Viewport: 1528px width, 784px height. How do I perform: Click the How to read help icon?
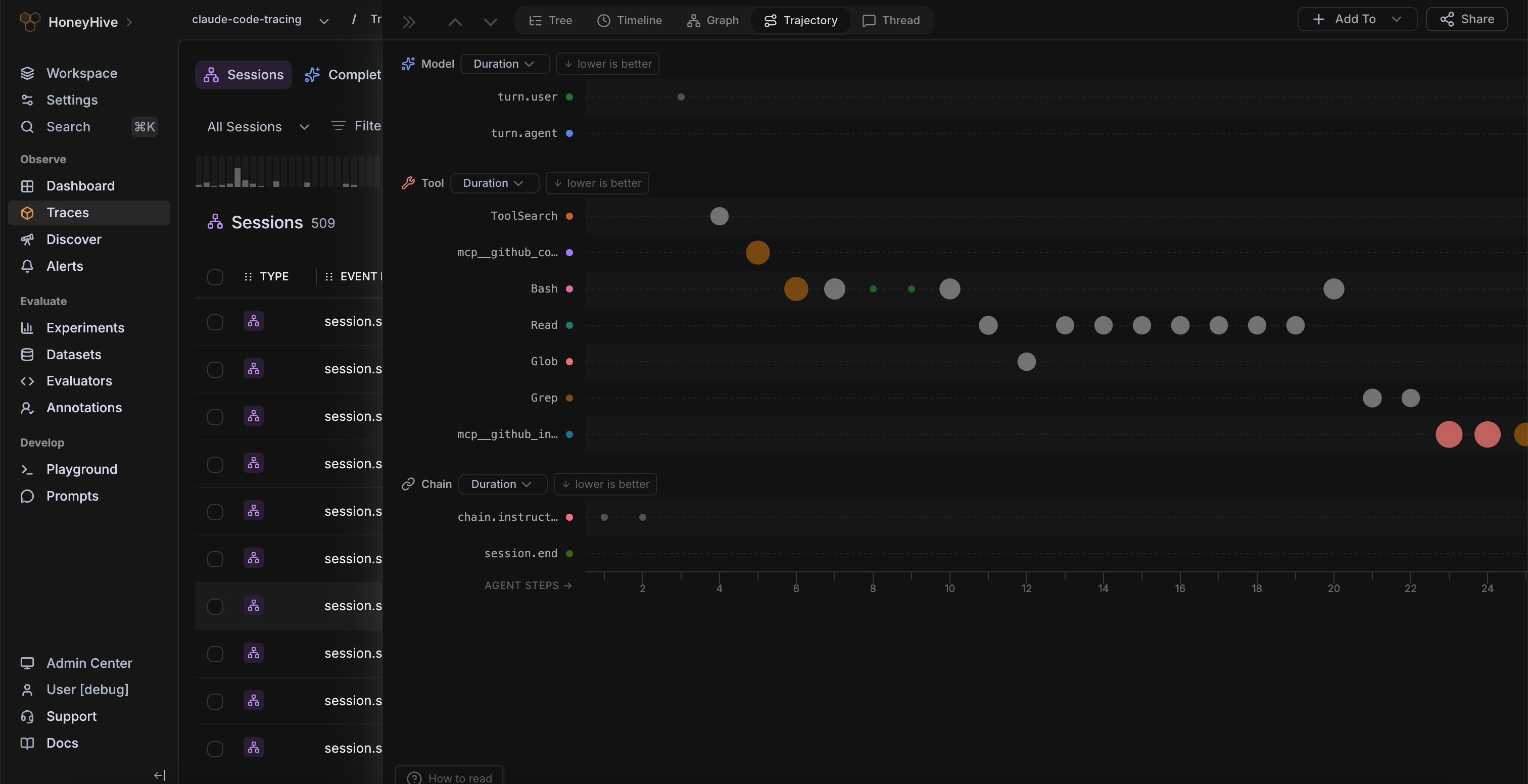[x=414, y=777]
